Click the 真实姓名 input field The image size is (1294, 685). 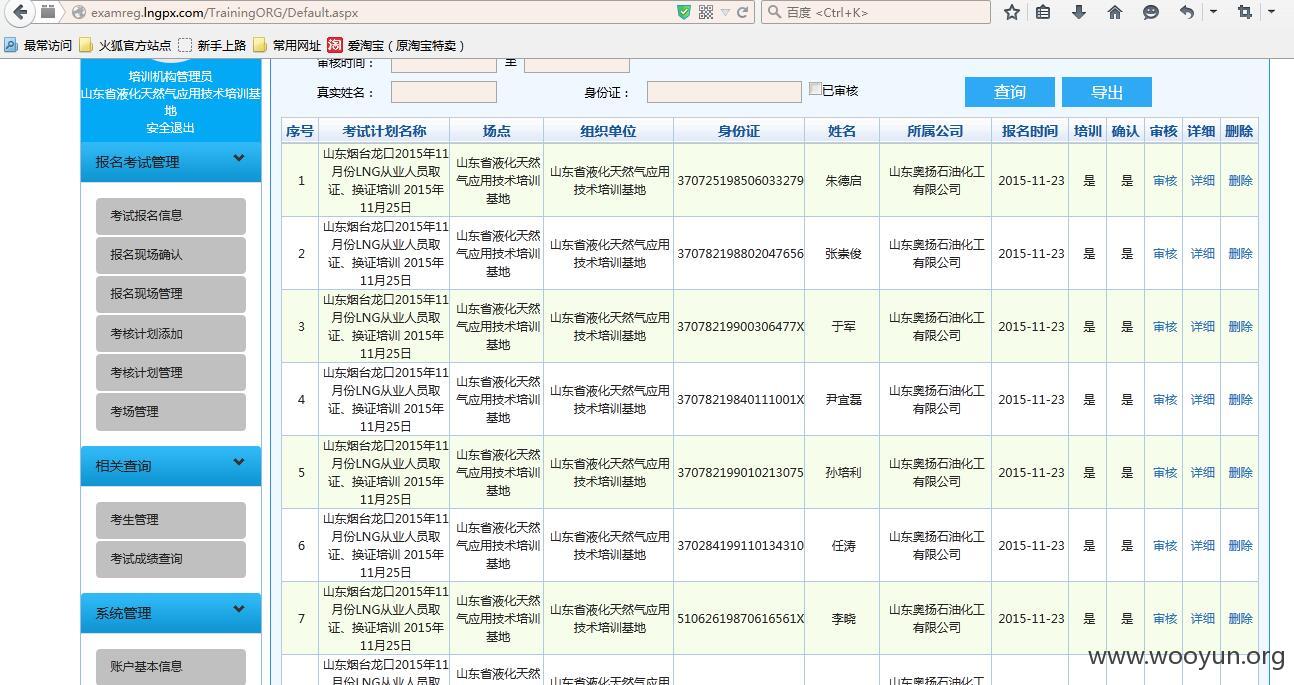(x=444, y=92)
